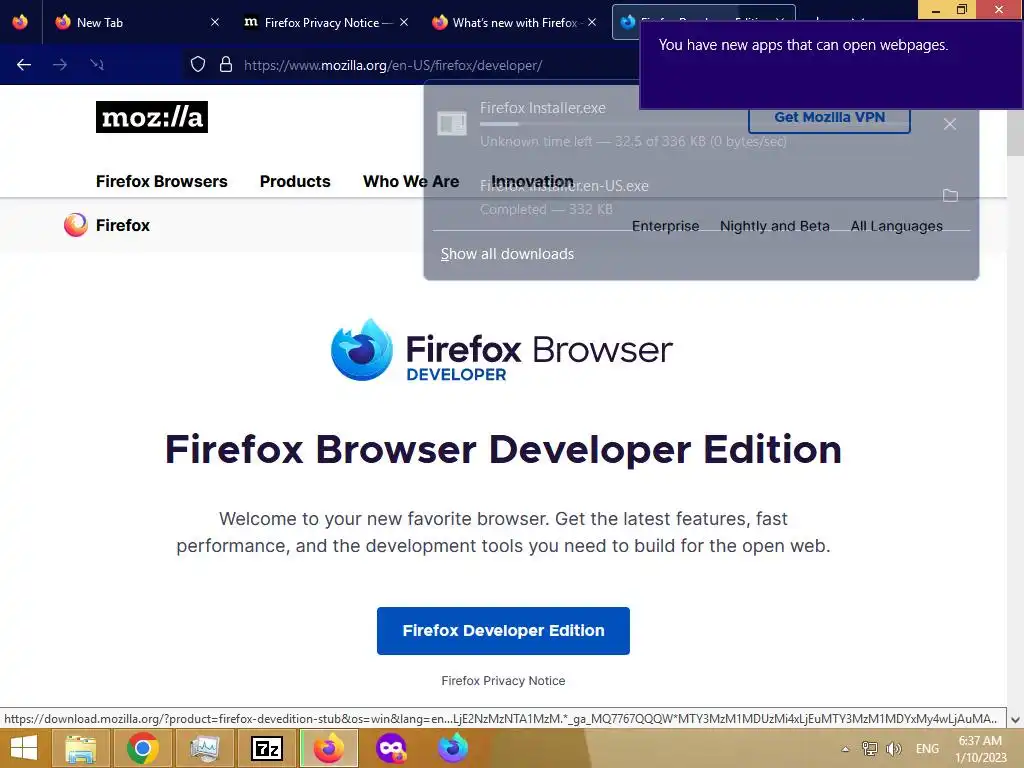1024x768 pixels.
Task: Click the Firefox sub-navigation label
Action: pos(123,225)
